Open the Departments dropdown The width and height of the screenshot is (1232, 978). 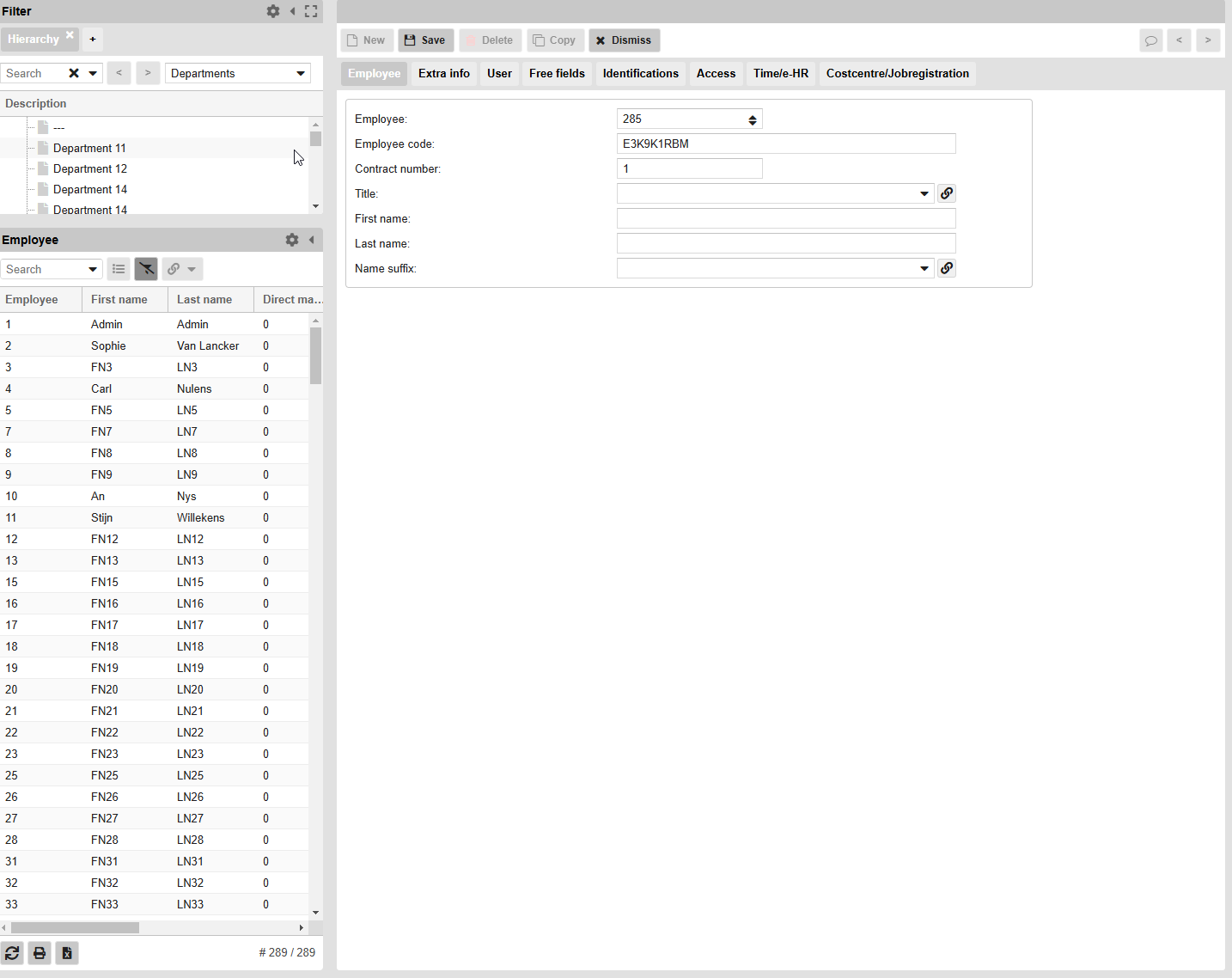tap(238, 73)
